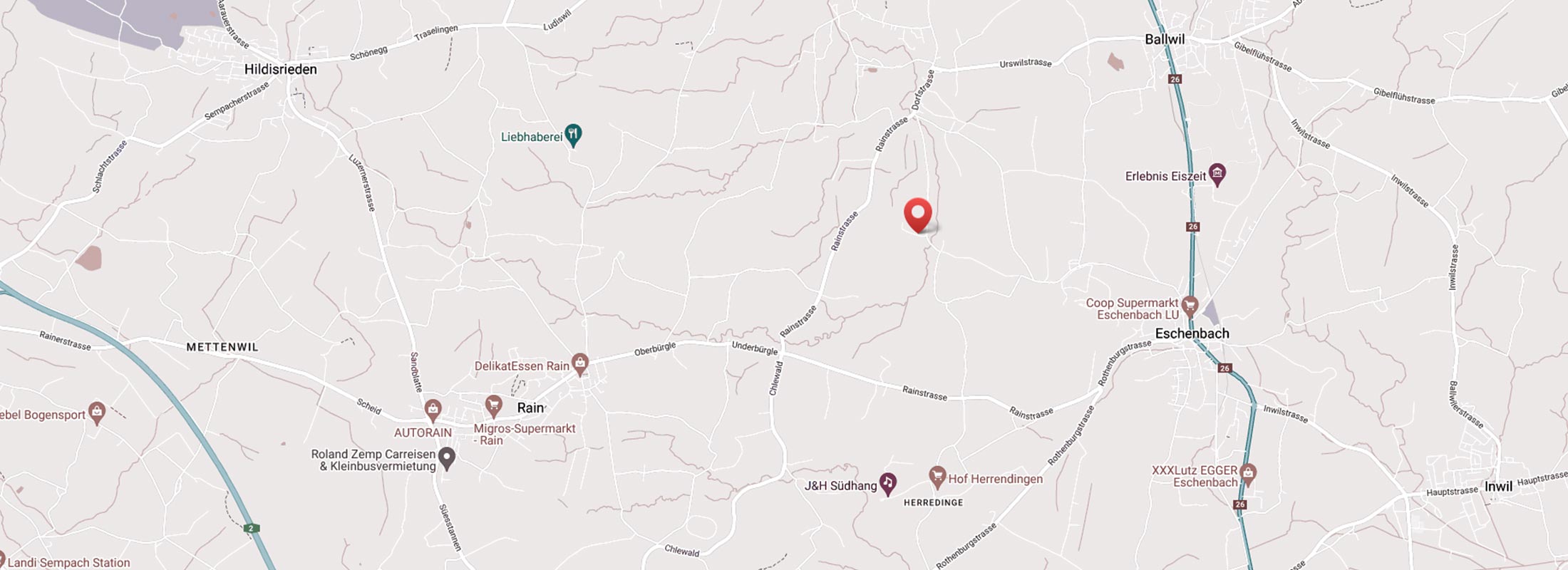
Task: Select the Eschenbach town label
Action: point(1192,333)
